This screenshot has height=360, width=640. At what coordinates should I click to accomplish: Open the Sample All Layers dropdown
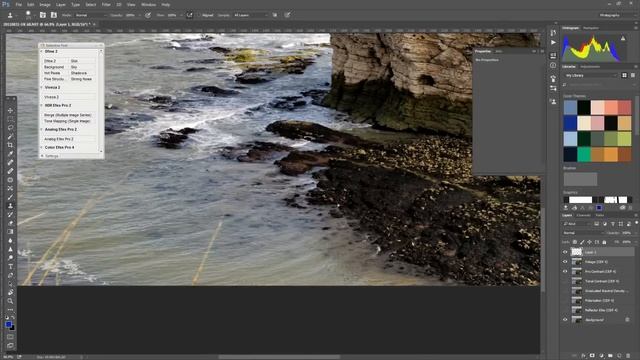[250, 15]
